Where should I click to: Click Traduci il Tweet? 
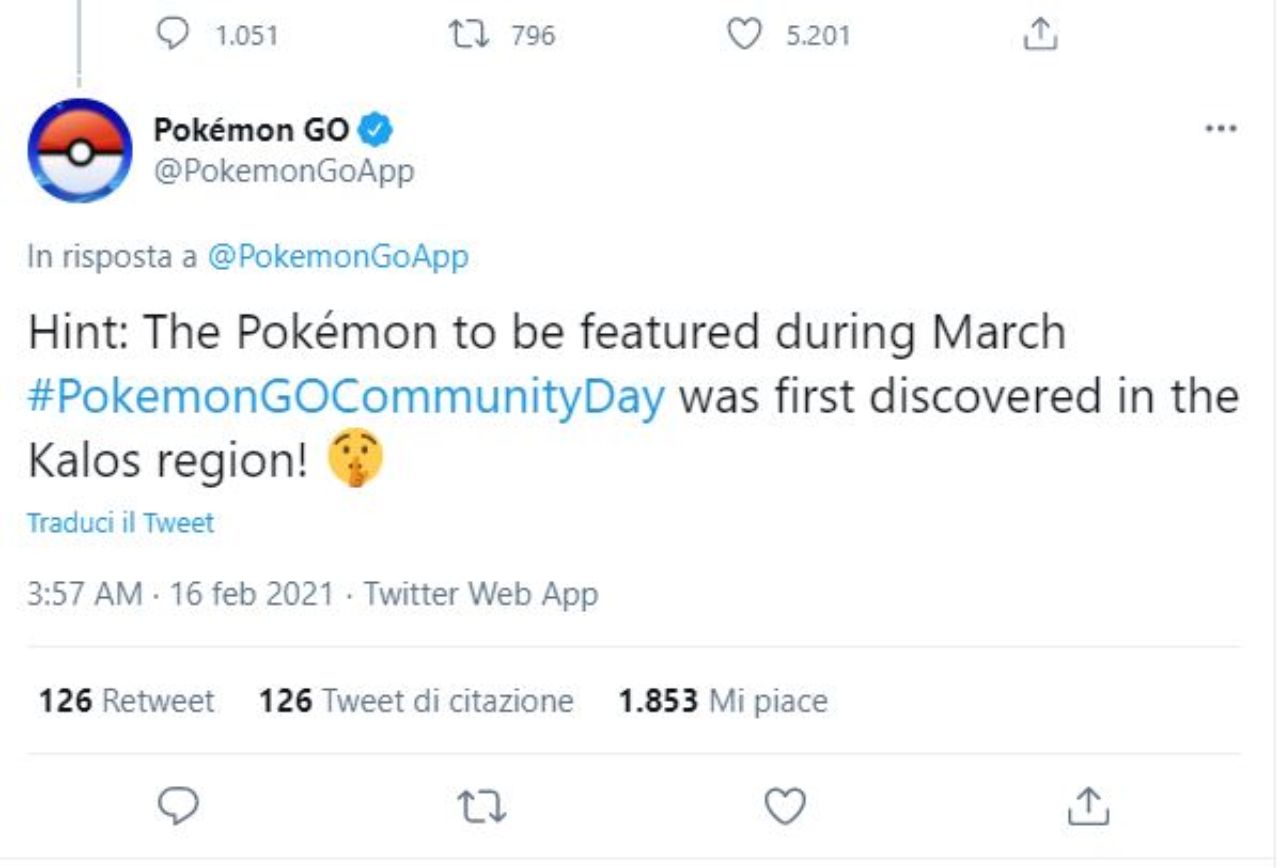pyautogui.click(x=120, y=523)
